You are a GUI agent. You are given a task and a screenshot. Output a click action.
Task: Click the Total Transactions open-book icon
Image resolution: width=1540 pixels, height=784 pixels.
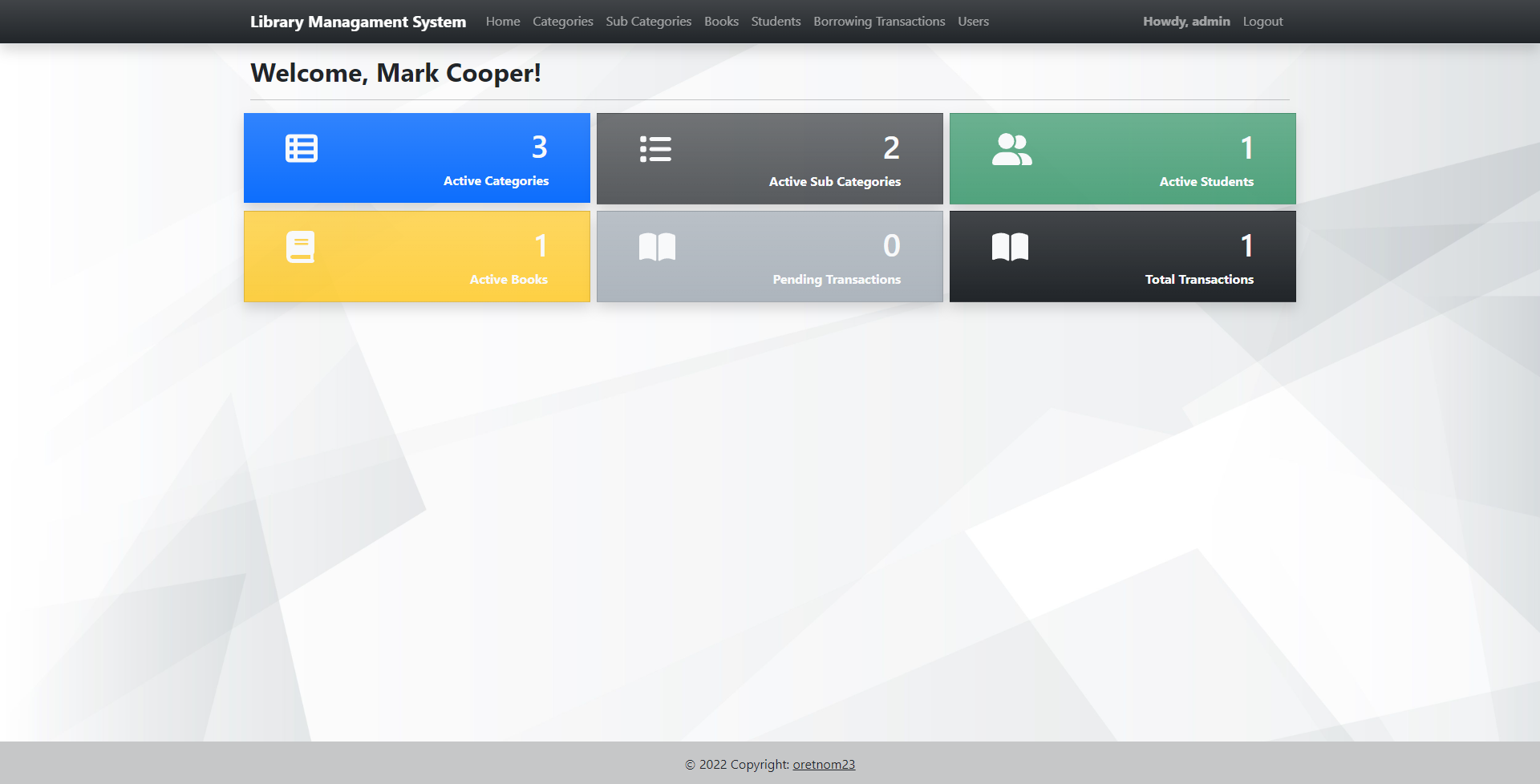(x=1010, y=247)
